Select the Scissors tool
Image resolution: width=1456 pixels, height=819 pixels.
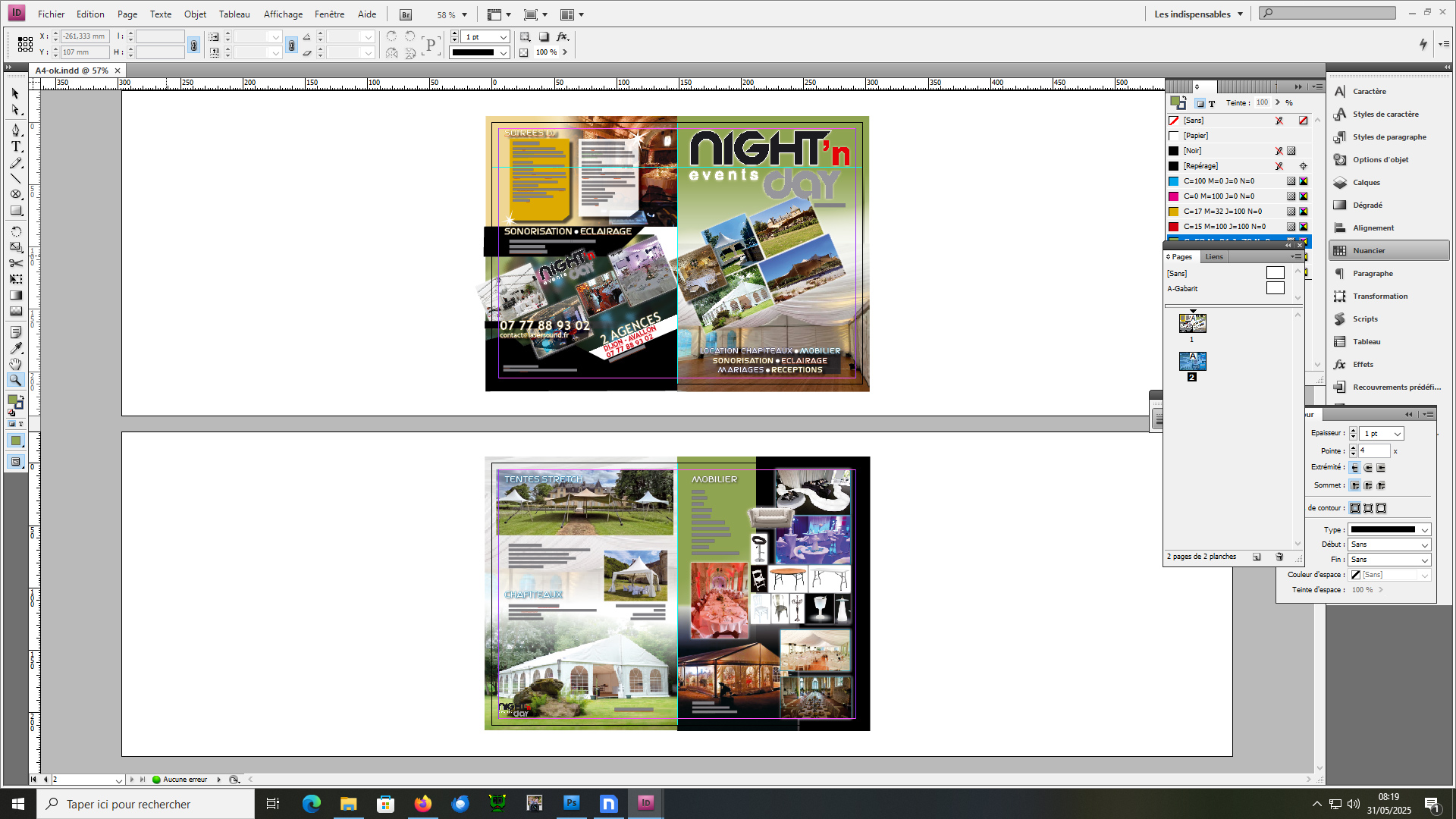[15, 263]
